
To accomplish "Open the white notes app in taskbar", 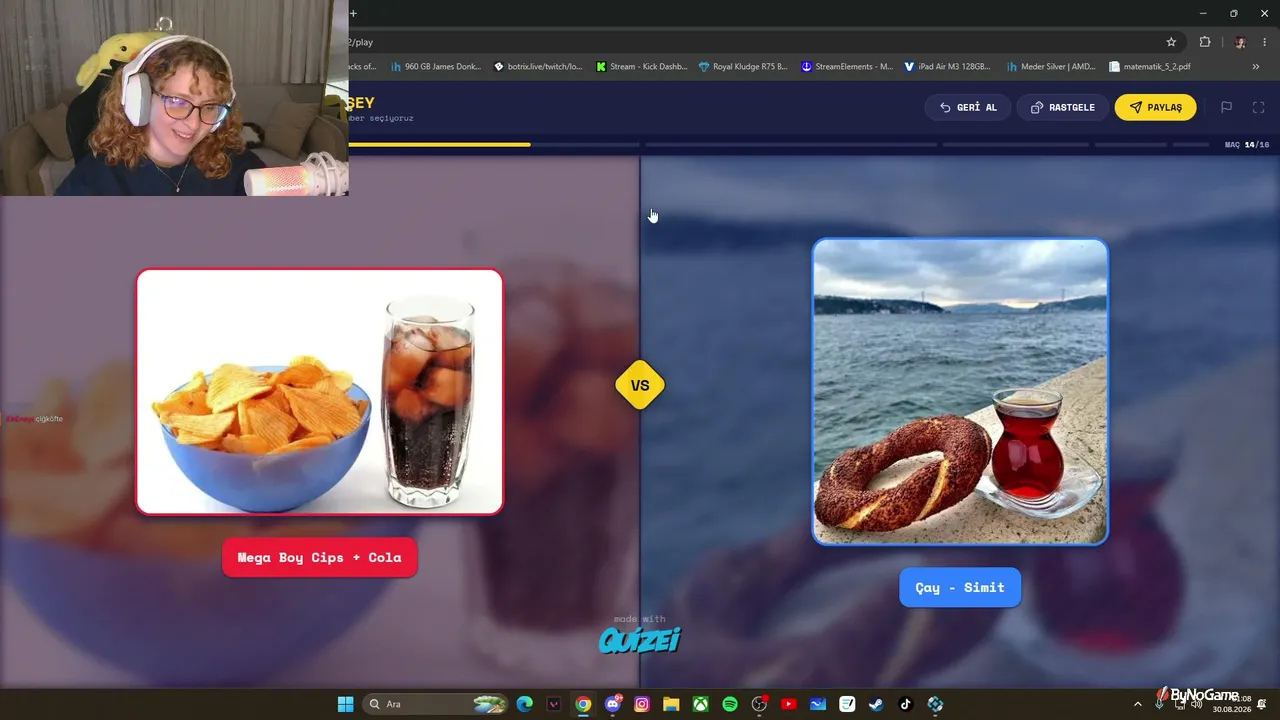I will click(x=847, y=704).
